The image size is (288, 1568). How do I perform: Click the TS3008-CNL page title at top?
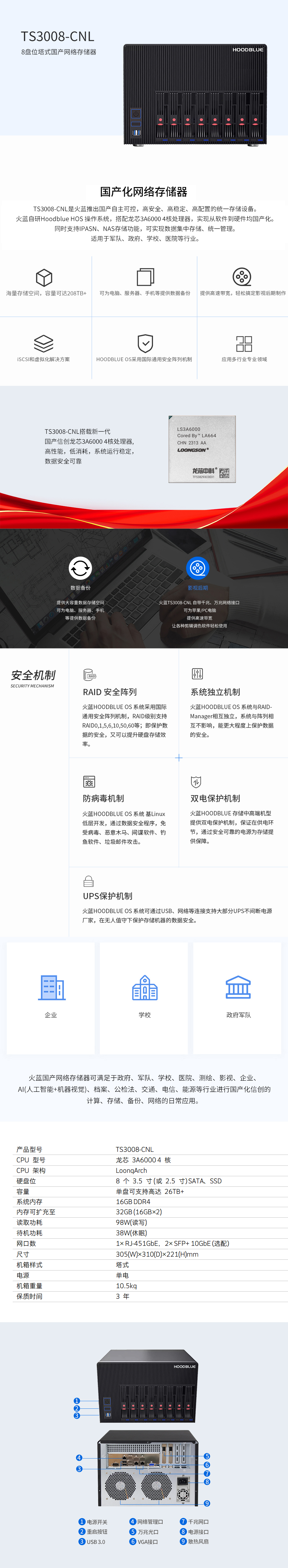click(x=57, y=36)
